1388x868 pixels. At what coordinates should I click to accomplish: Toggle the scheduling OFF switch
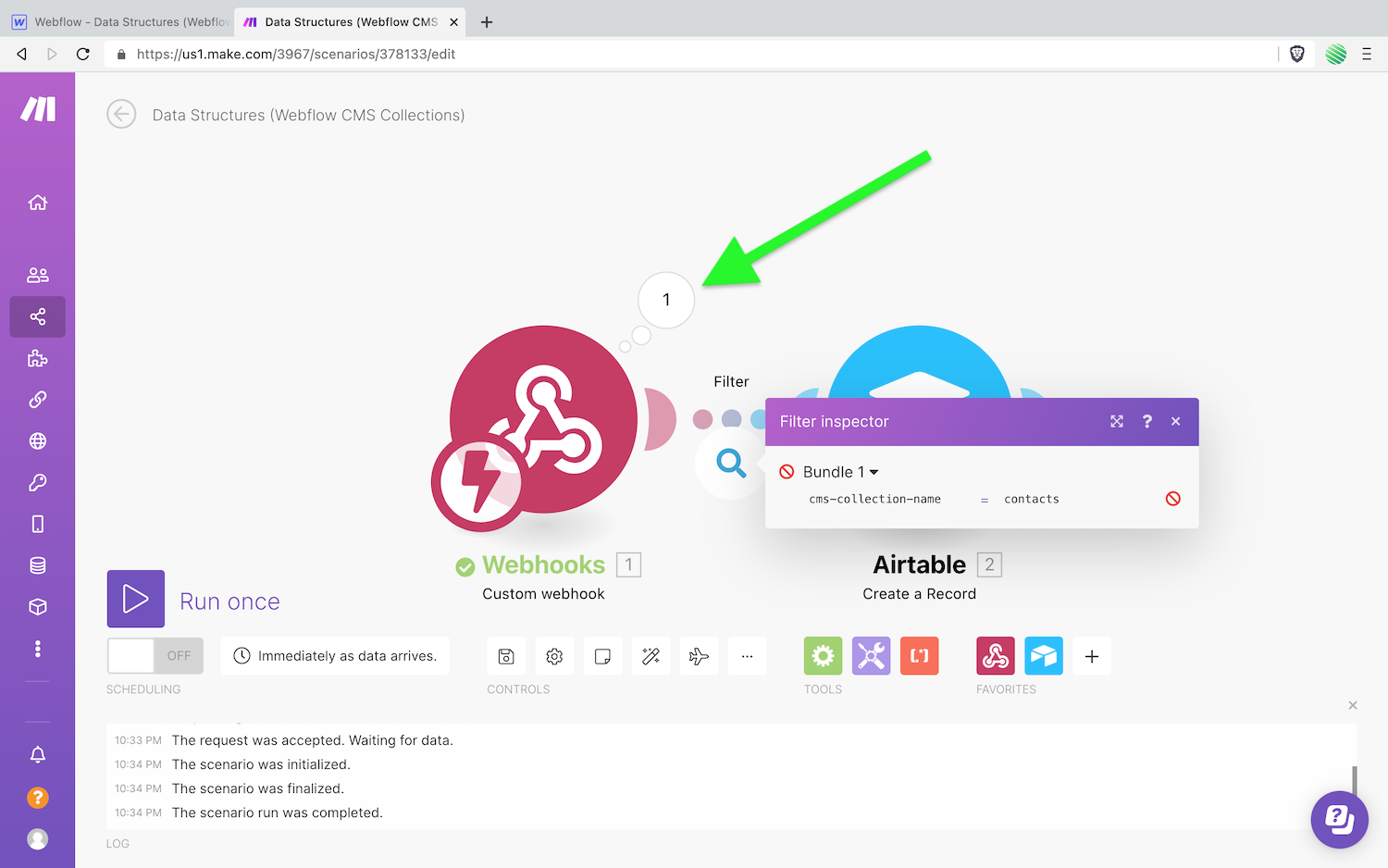(155, 655)
